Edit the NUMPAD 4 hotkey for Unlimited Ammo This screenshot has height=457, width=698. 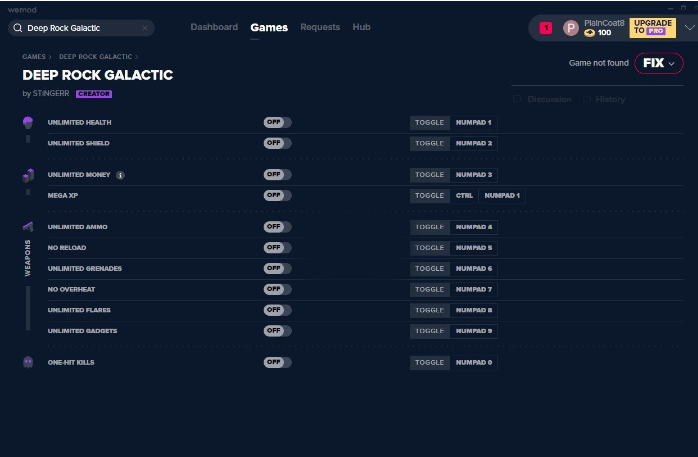[474, 227]
